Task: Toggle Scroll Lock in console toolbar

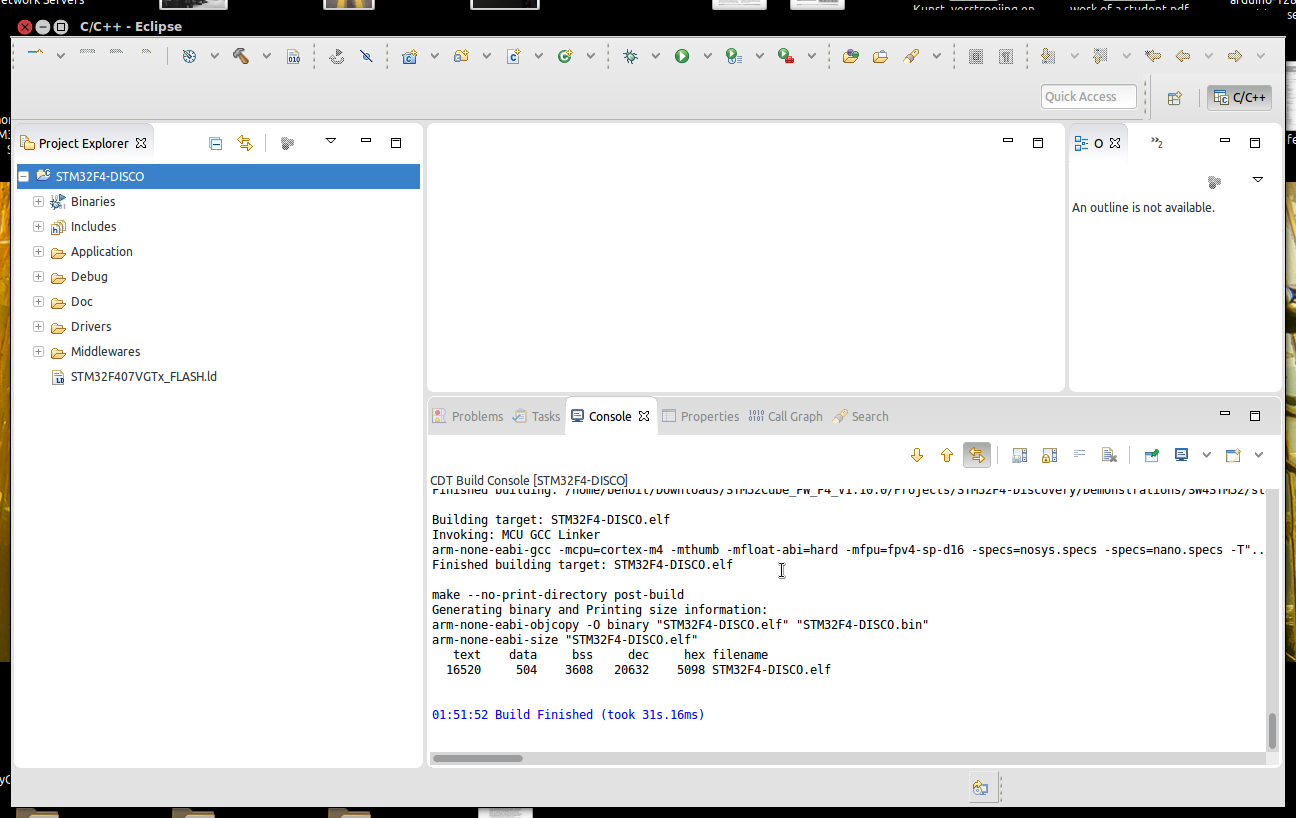Action: (x=1049, y=455)
